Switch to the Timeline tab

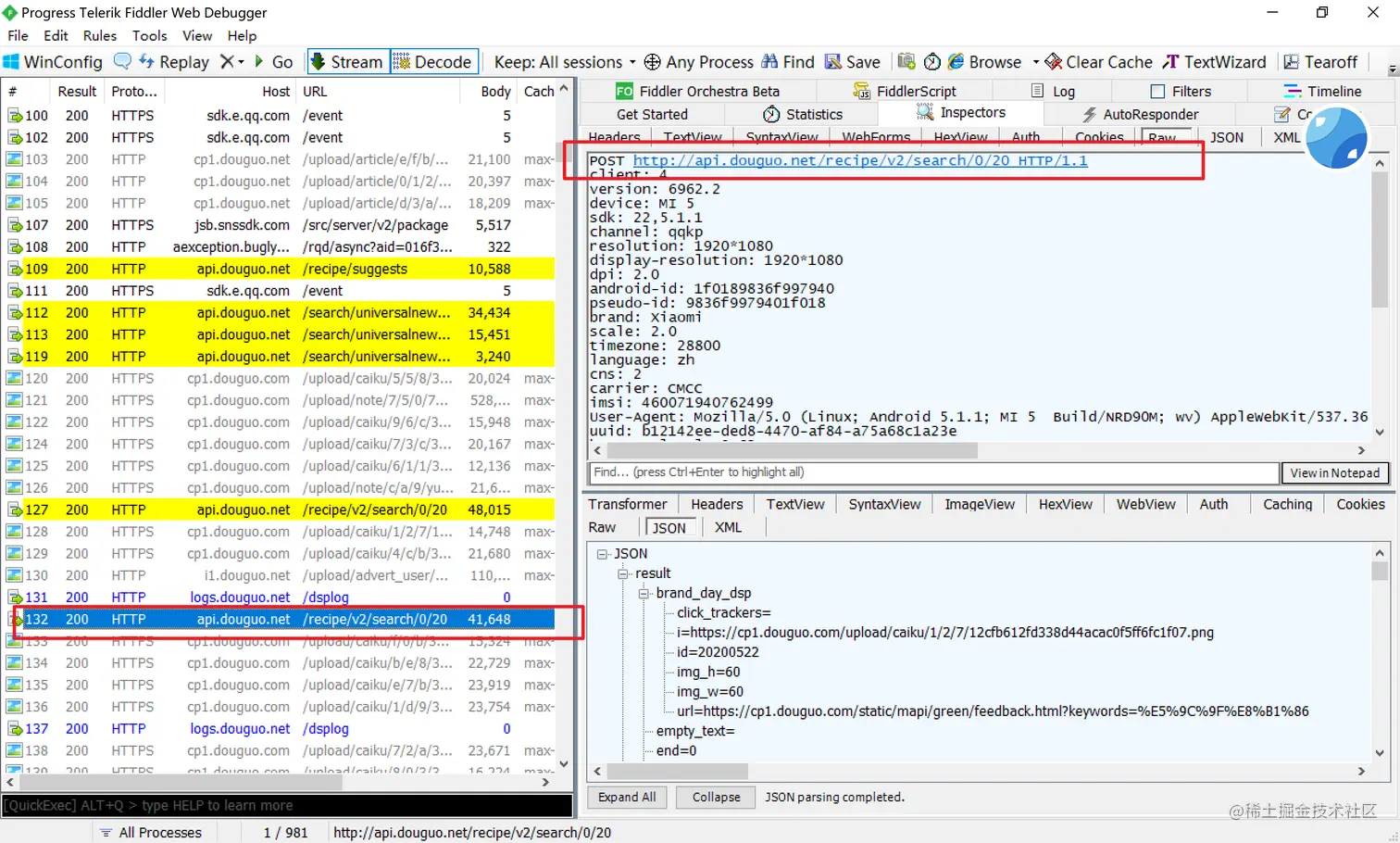point(1322,91)
